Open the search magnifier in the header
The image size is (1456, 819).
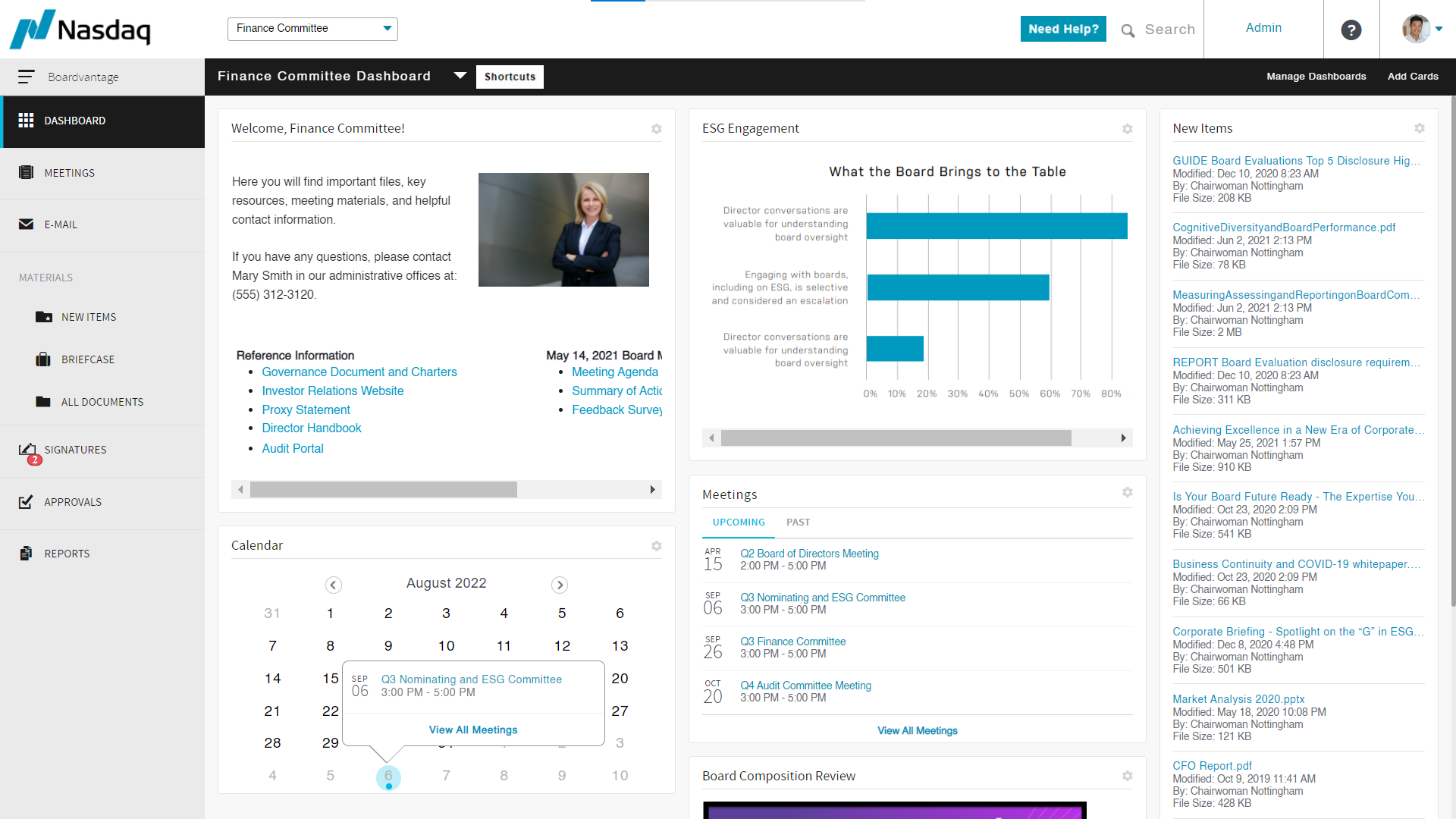tap(1128, 30)
